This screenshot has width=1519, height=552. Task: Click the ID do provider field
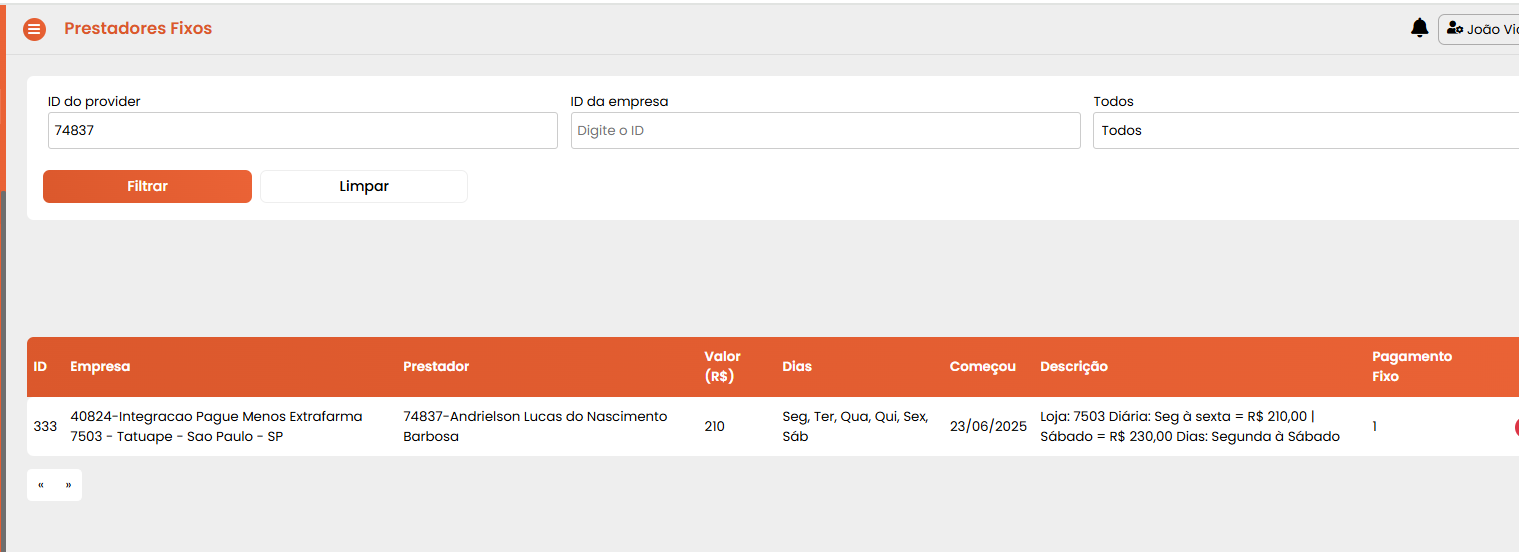302,130
